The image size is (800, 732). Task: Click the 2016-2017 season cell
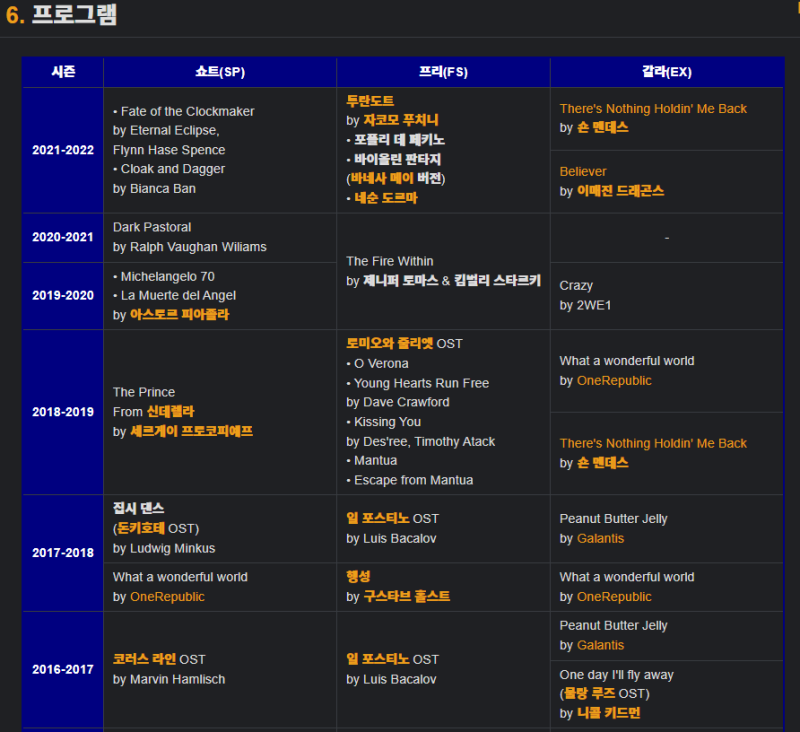click(63, 669)
